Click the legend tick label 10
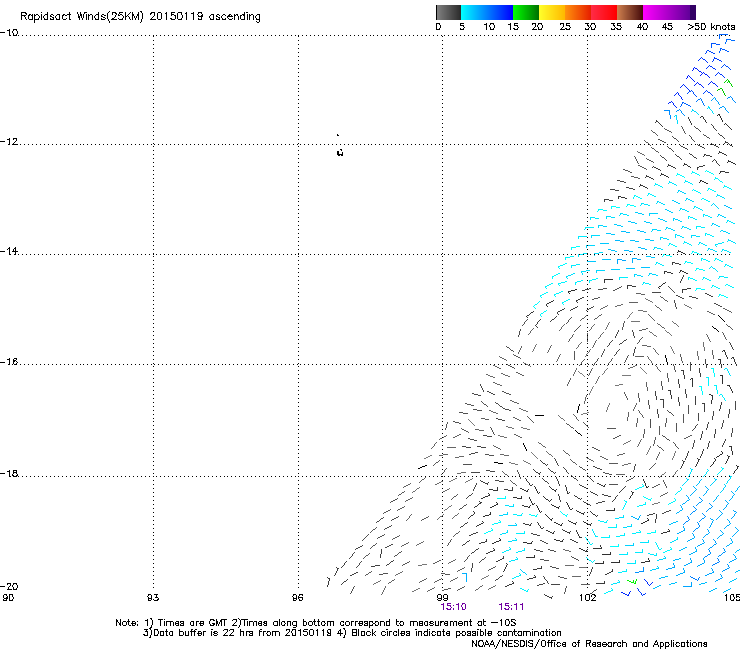The height and width of the screenshot is (650, 740). (x=489, y=27)
